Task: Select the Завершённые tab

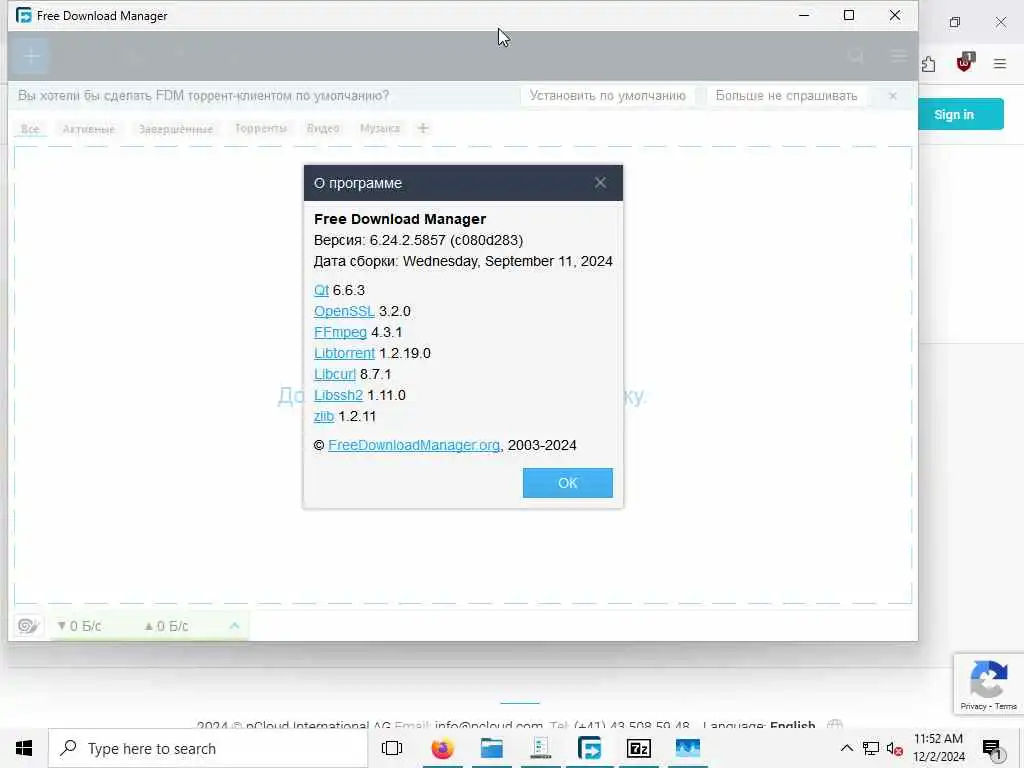Action: pyautogui.click(x=176, y=129)
